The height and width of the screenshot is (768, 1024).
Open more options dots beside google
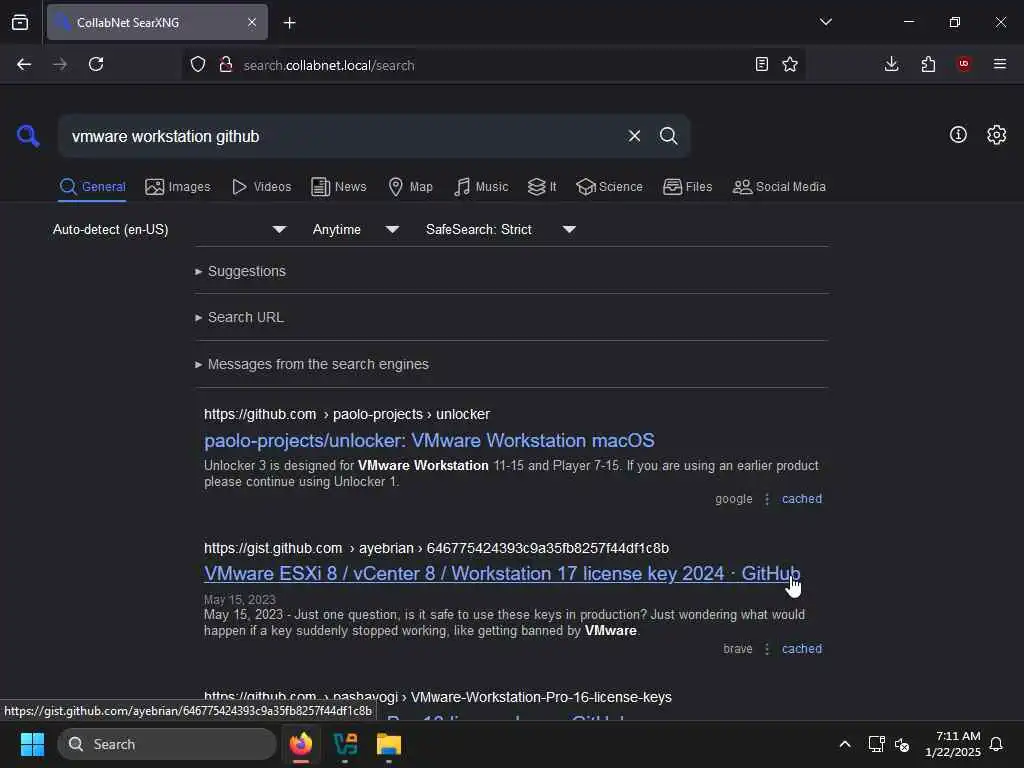767,499
